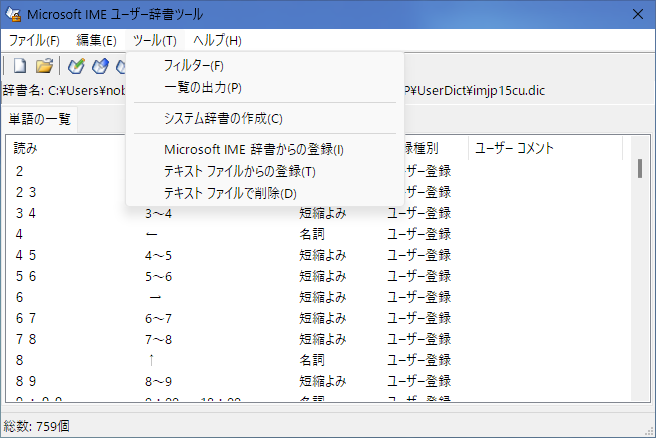Screen dimensions: 656x438
Task: Select the row with reading 7 8
Action: [x=319, y=339]
